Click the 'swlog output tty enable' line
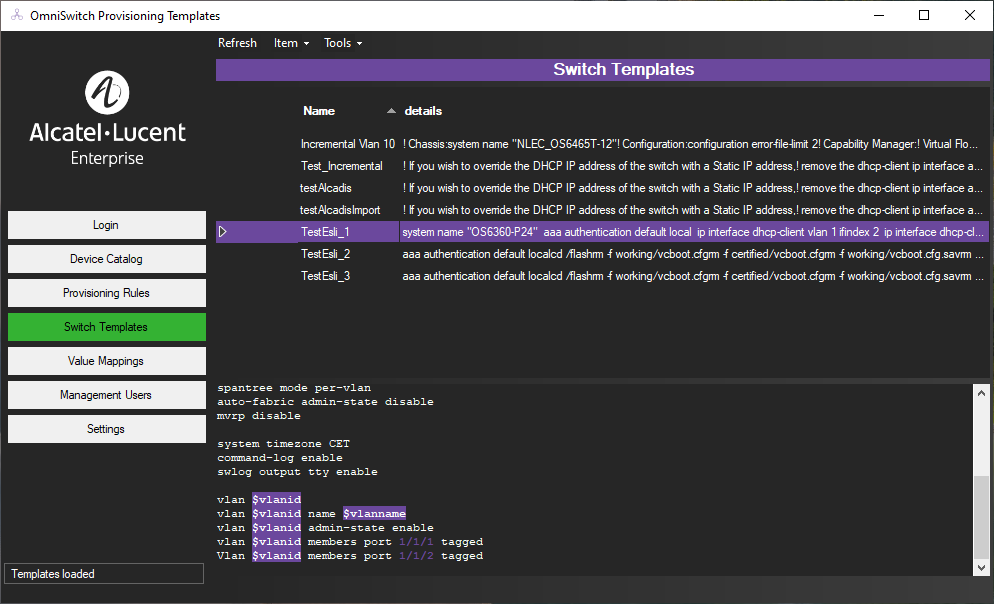This screenshot has height=604, width=994. coord(297,472)
